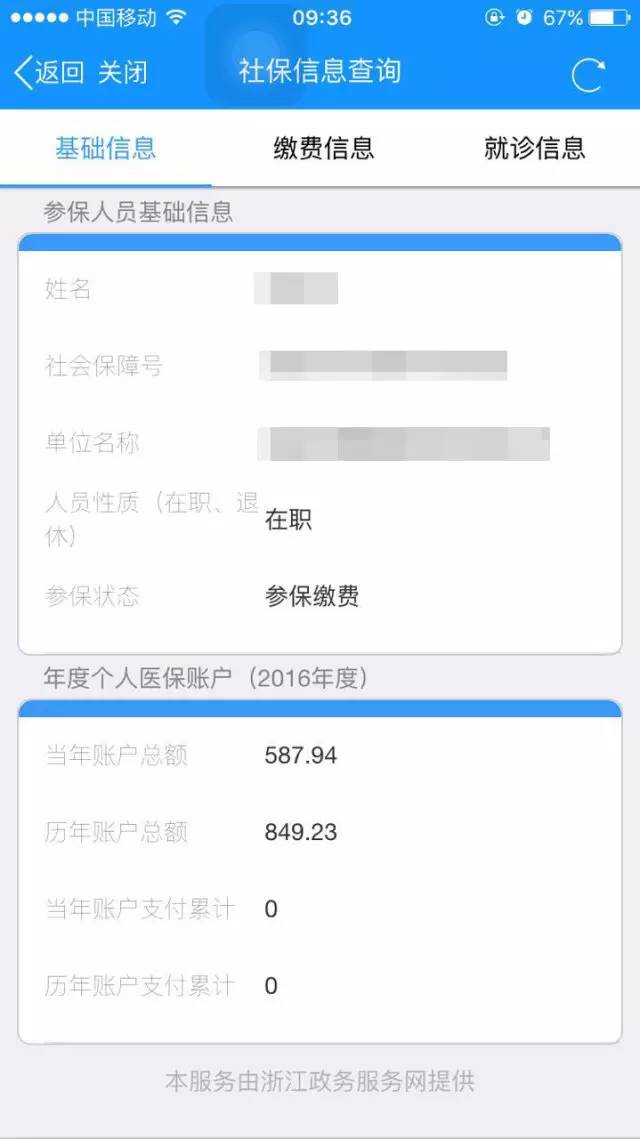Tap the rotation lock status icon
Image resolution: width=640 pixels, height=1139 pixels.
coord(494,18)
